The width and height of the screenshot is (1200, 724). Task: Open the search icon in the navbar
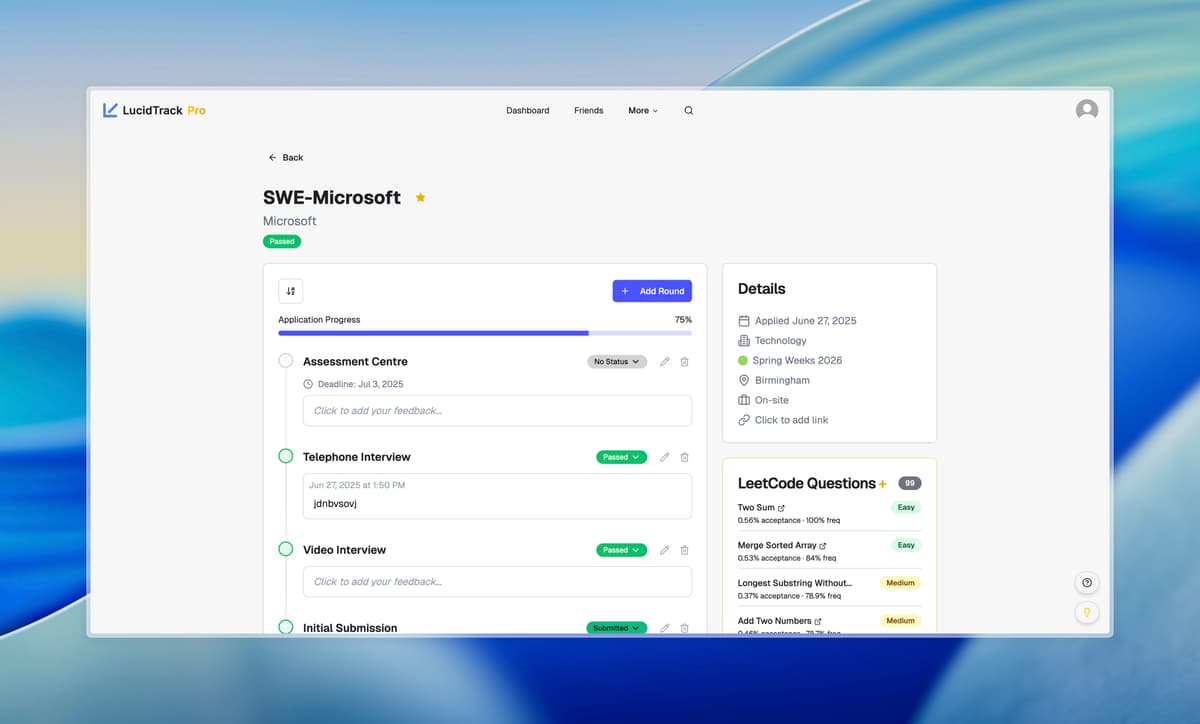(x=688, y=111)
